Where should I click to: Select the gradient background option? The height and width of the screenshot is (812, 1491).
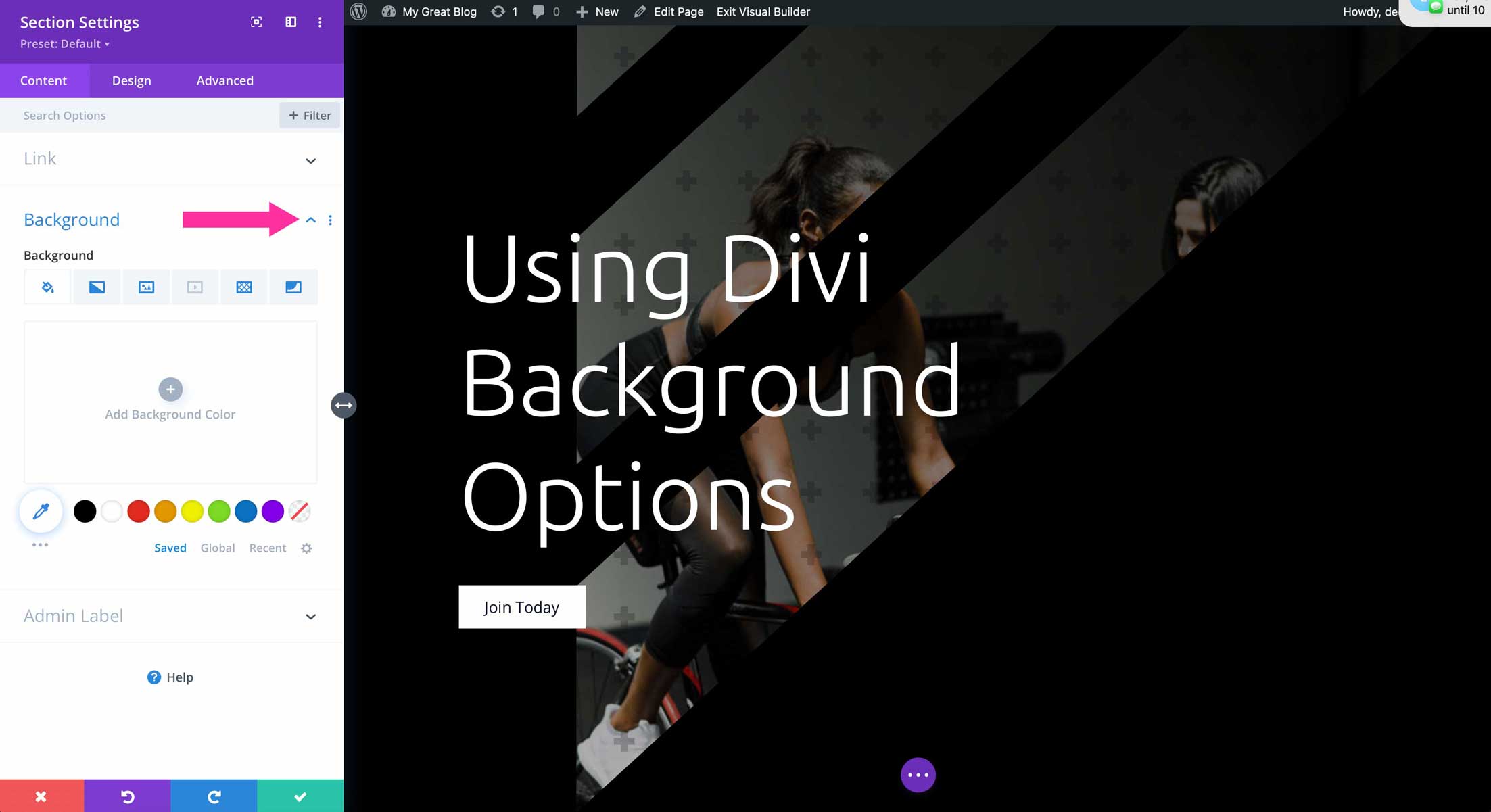point(96,287)
